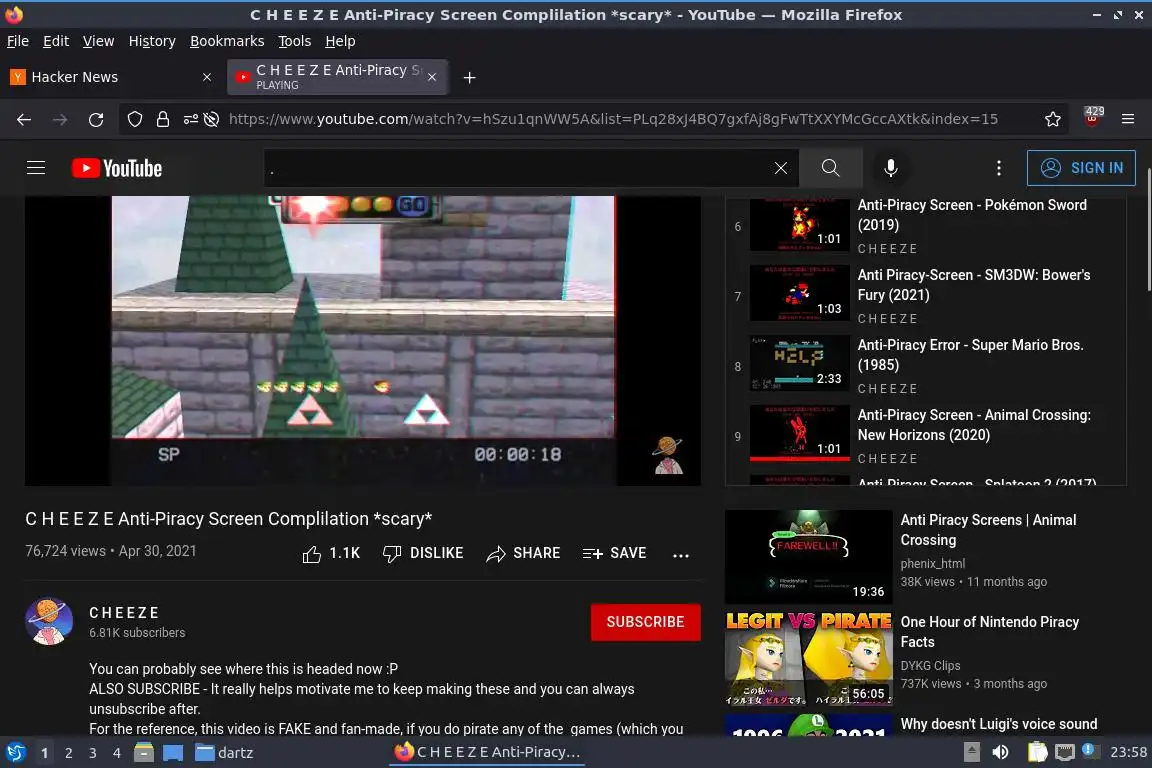
Task: Close the Hacker News tab
Action: pos(207,77)
